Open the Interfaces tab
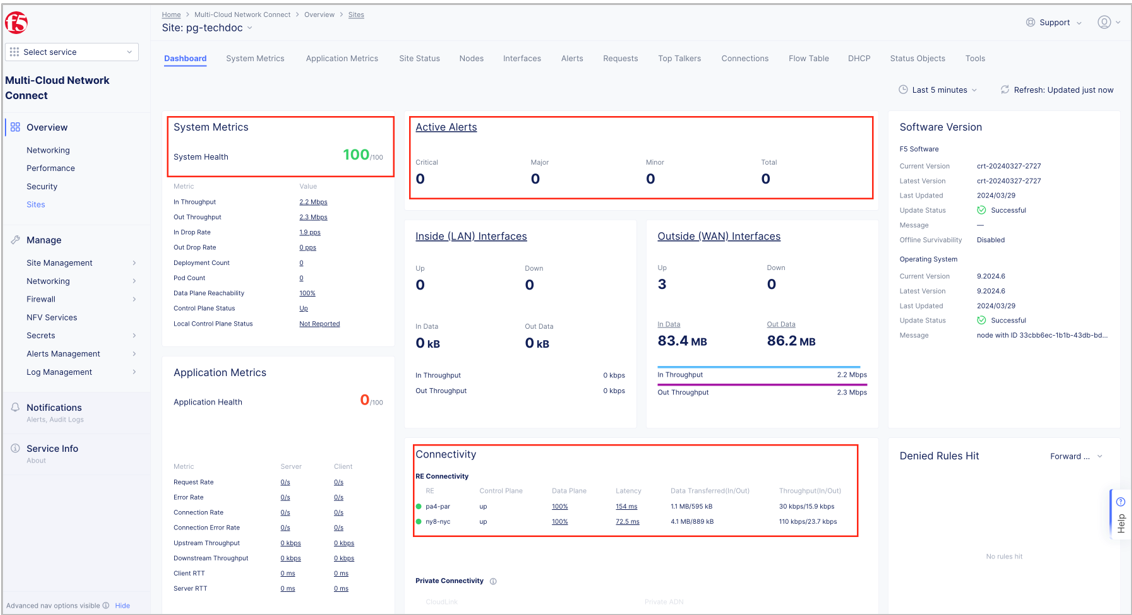Viewport: 1132px width, 615px height. [522, 58]
